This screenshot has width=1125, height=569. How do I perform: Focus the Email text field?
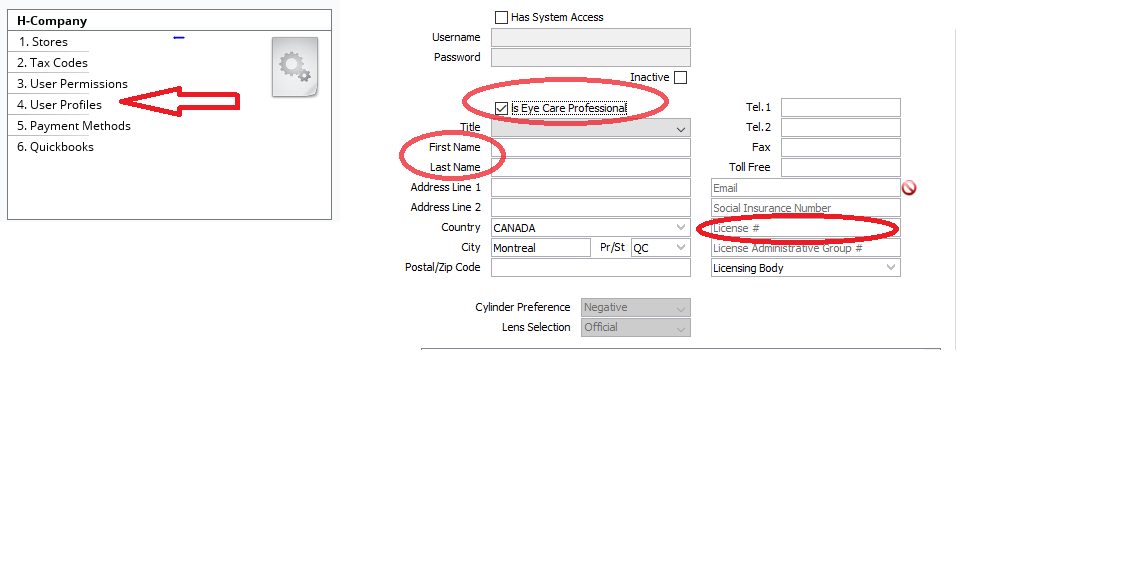805,188
